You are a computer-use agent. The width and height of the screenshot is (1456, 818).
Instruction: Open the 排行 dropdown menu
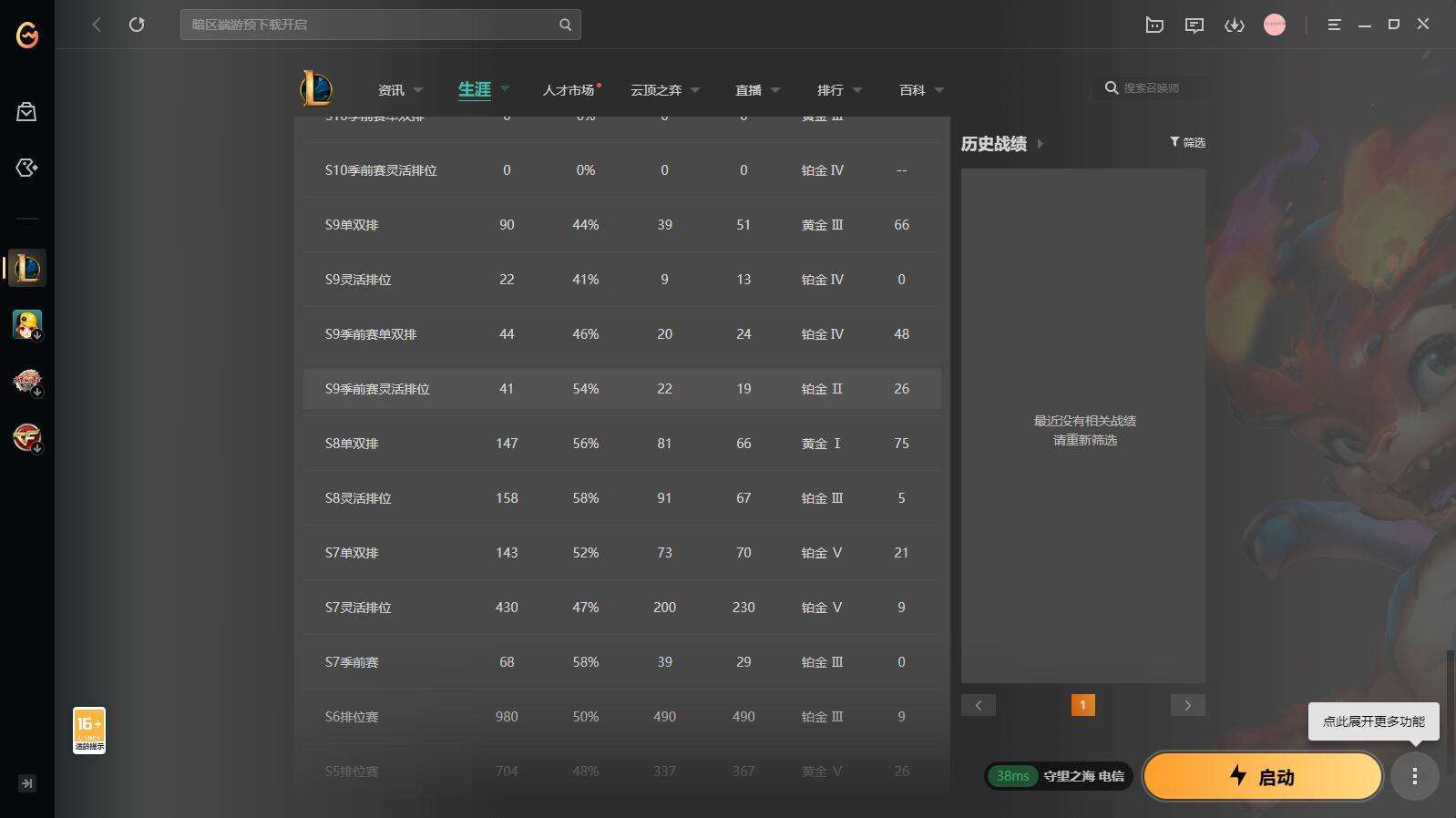pos(839,90)
